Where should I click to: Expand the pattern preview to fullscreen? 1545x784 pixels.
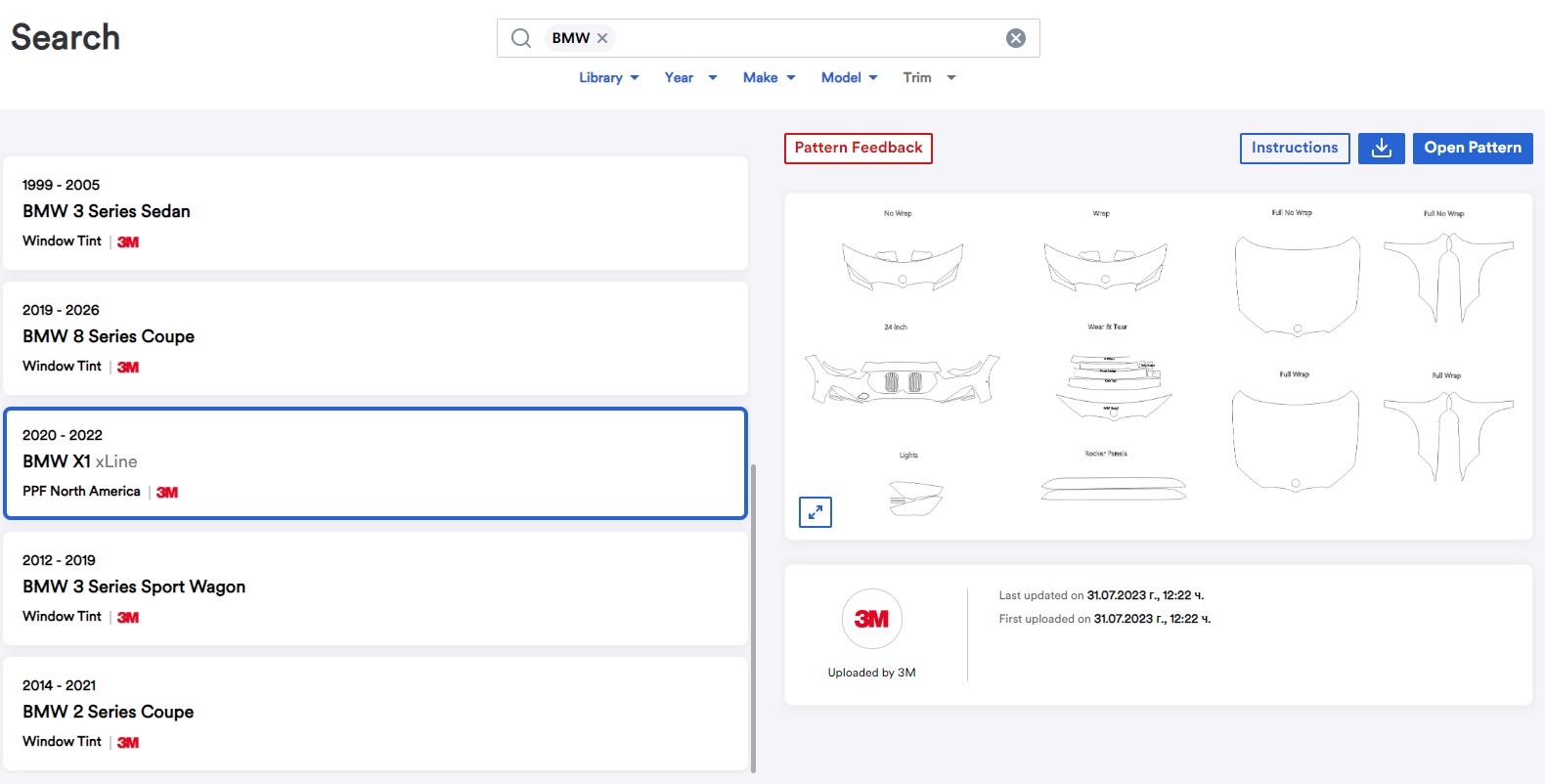pyautogui.click(x=815, y=512)
